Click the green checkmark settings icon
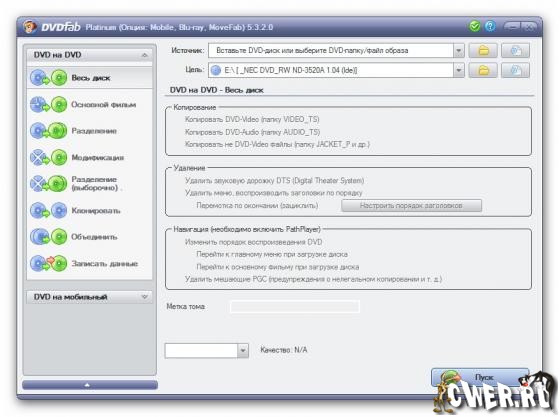The height and width of the screenshot is (417, 560). 474,26
